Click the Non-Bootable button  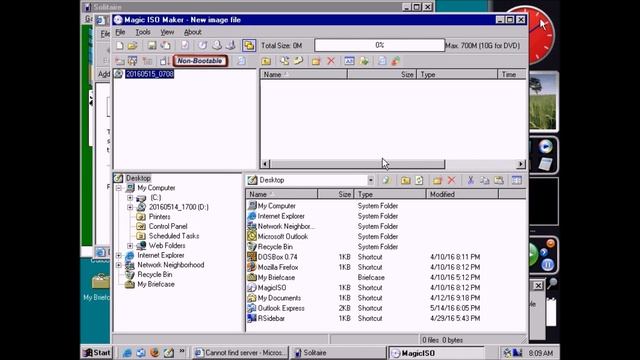[200, 61]
